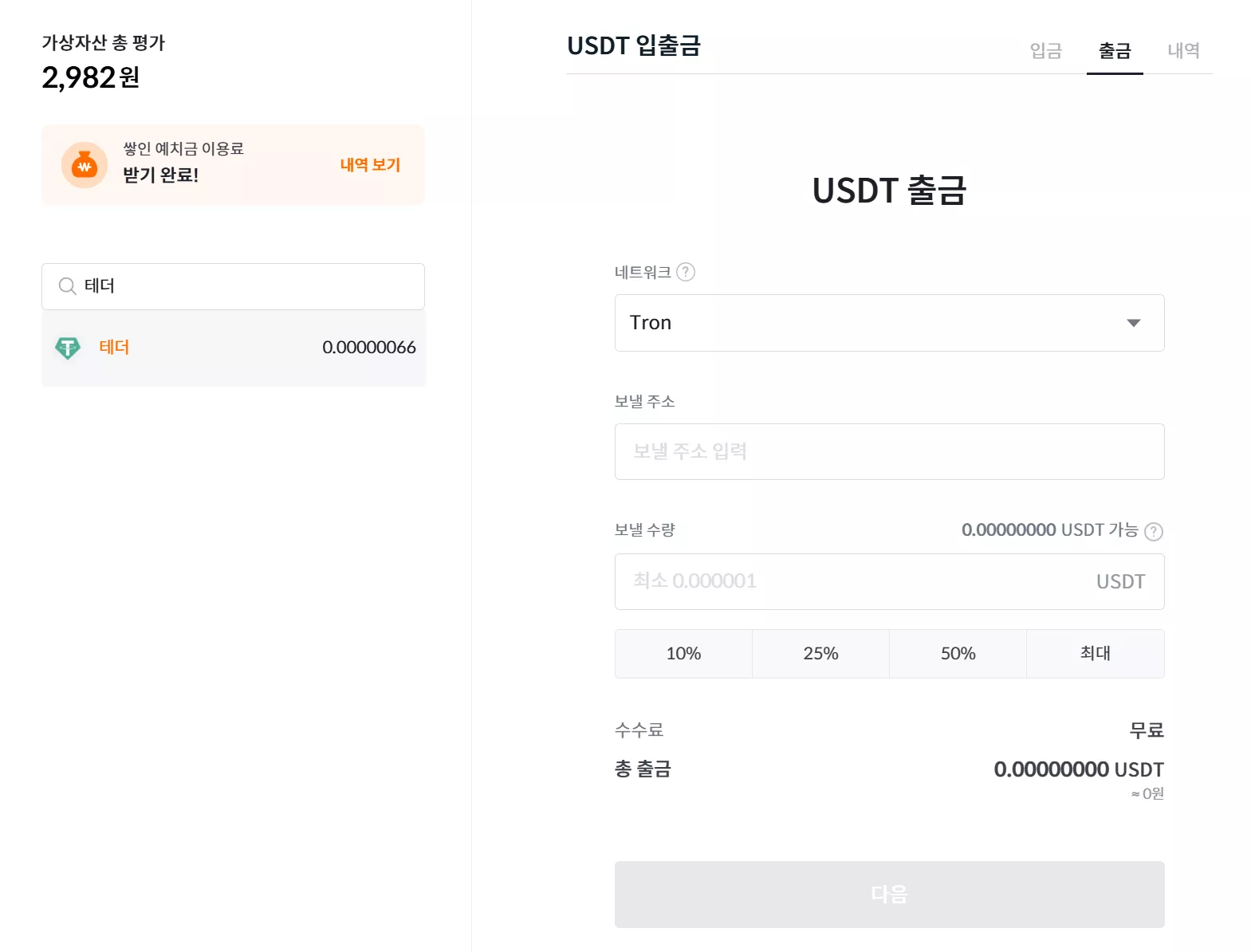Focus the 보낼 주소 입력 address field
The height and width of the screenshot is (952, 1251).
coord(889,451)
